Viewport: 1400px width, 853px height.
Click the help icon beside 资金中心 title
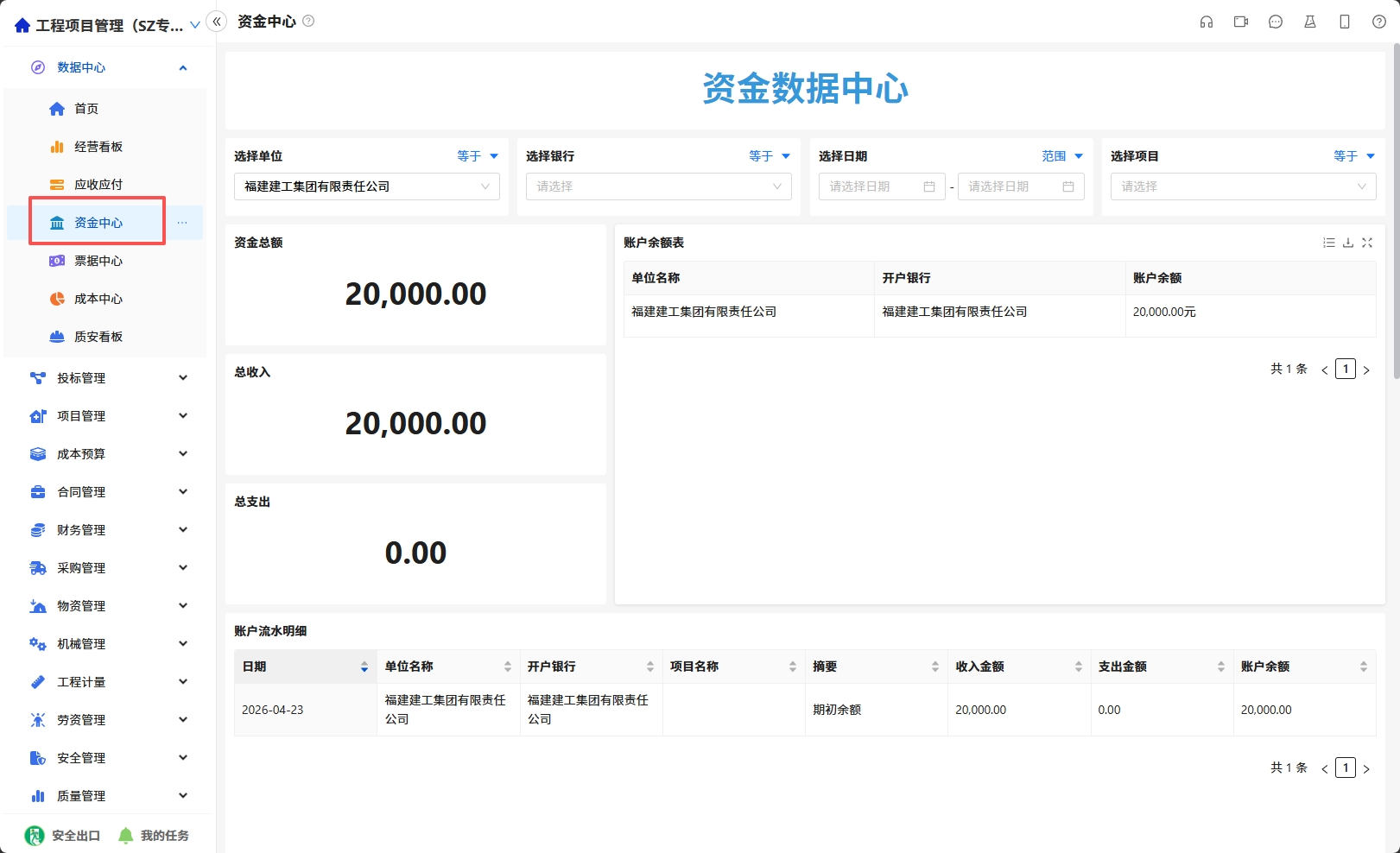(x=308, y=21)
